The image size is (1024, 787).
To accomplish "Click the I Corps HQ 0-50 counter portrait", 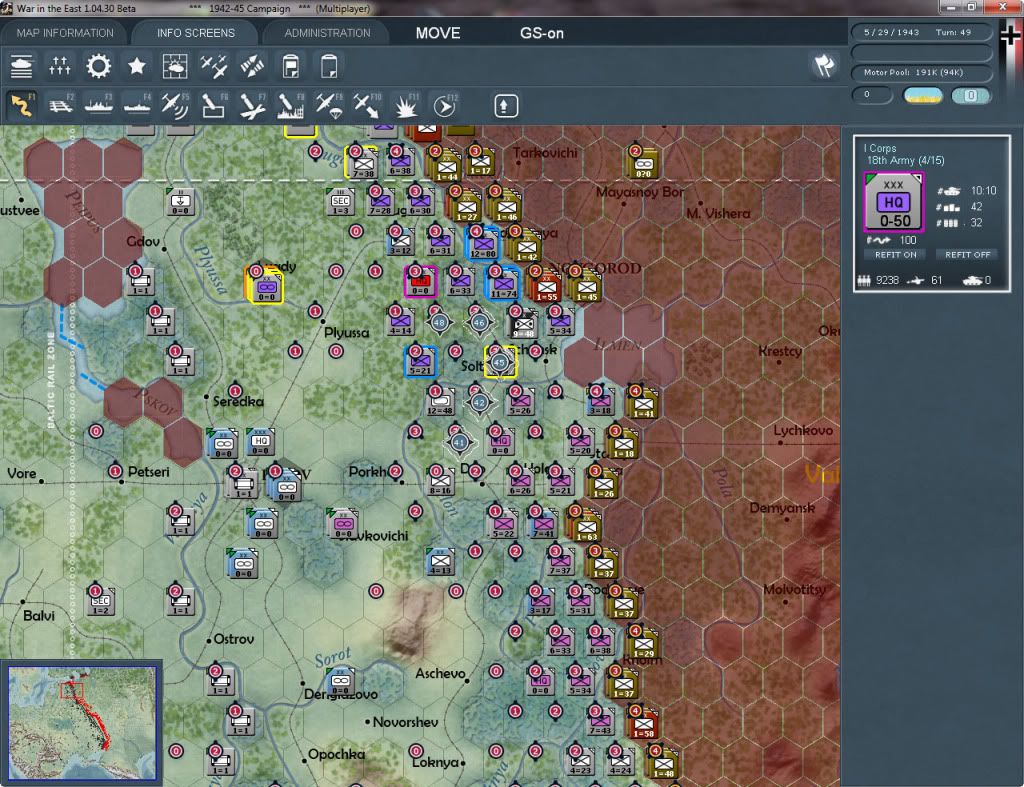I will [893, 202].
